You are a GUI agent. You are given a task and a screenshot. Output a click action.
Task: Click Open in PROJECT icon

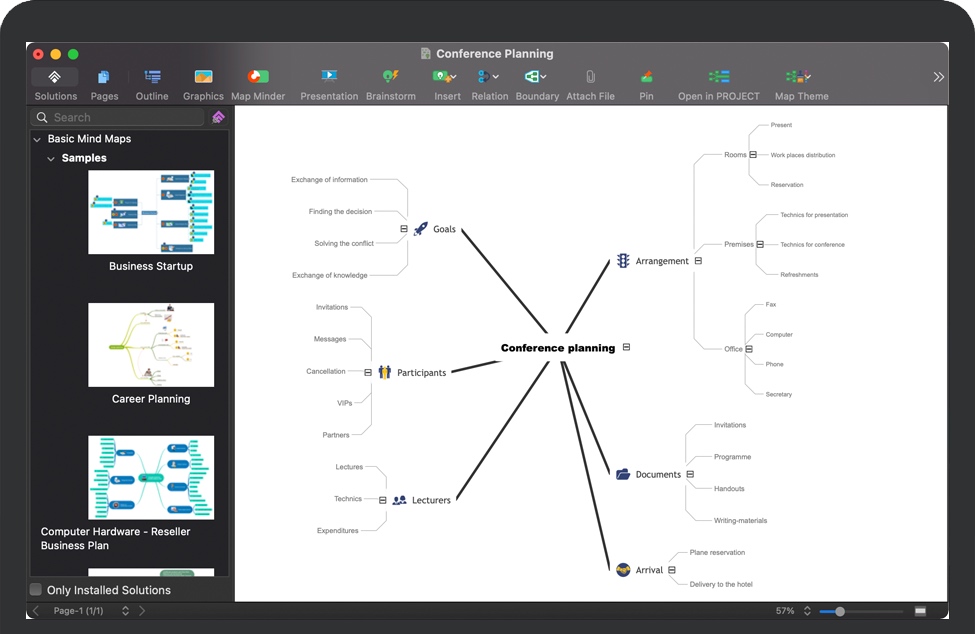[719, 77]
